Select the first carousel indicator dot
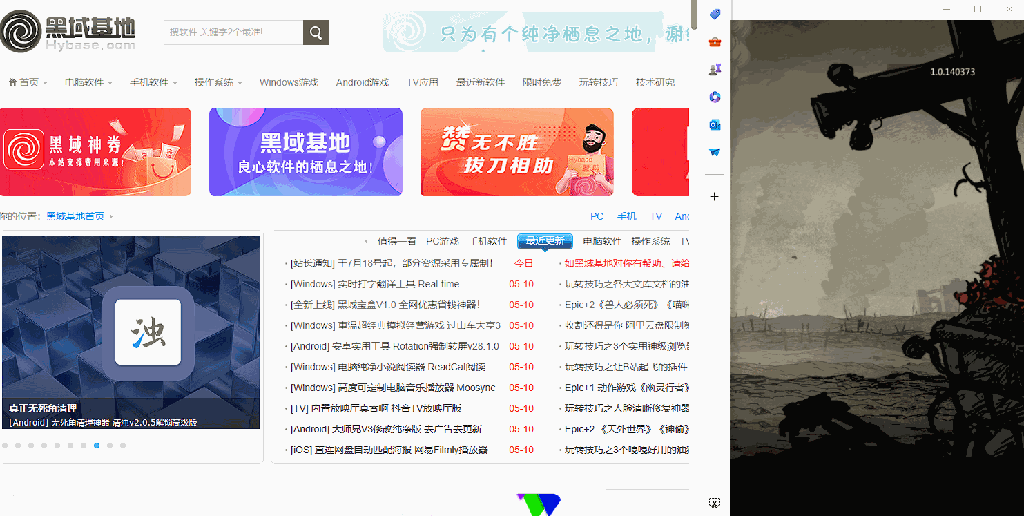1024x516 pixels. click(5, 445)
